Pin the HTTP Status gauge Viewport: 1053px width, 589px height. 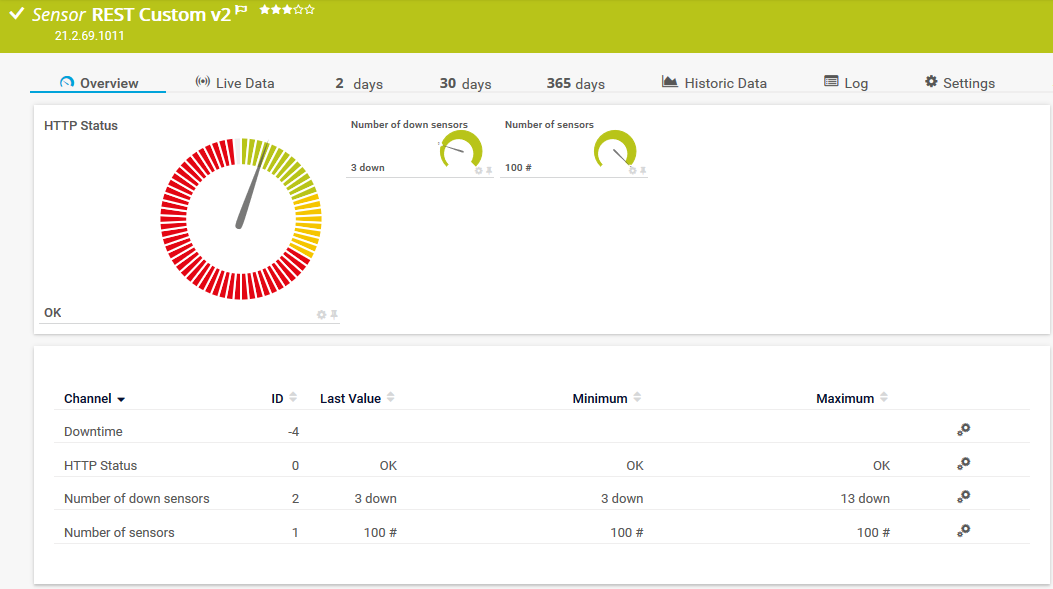click(335, 314)
